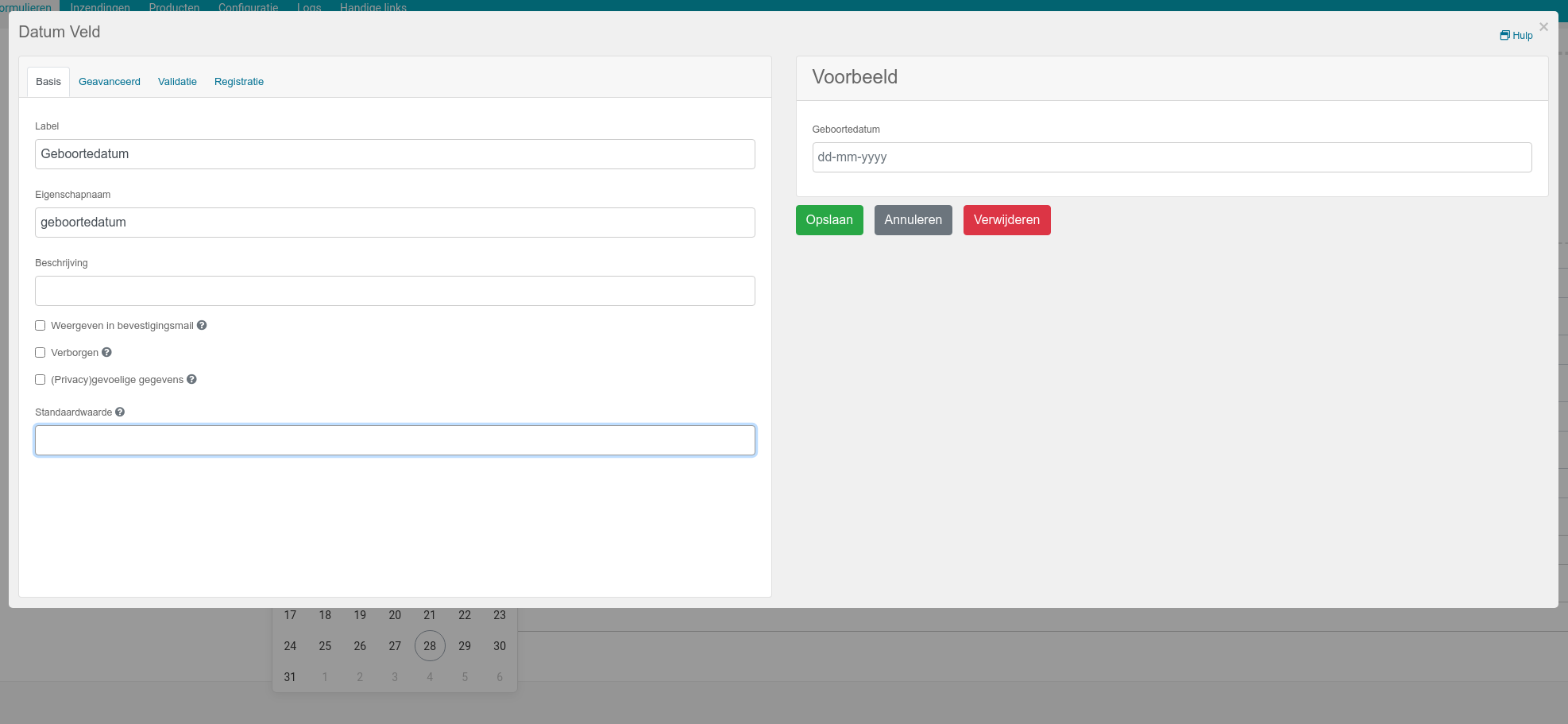This screenshot has width=1568, height=724.
Task: Check the Verborgen checkbox
Action: tap(40, 352)
